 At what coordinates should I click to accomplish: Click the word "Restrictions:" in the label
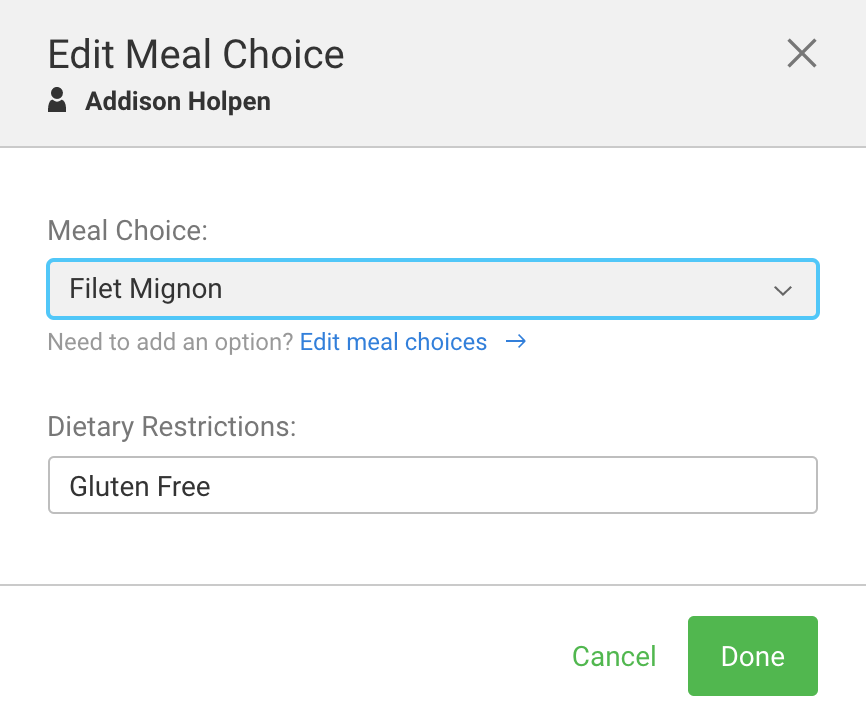tap(220, 427)
